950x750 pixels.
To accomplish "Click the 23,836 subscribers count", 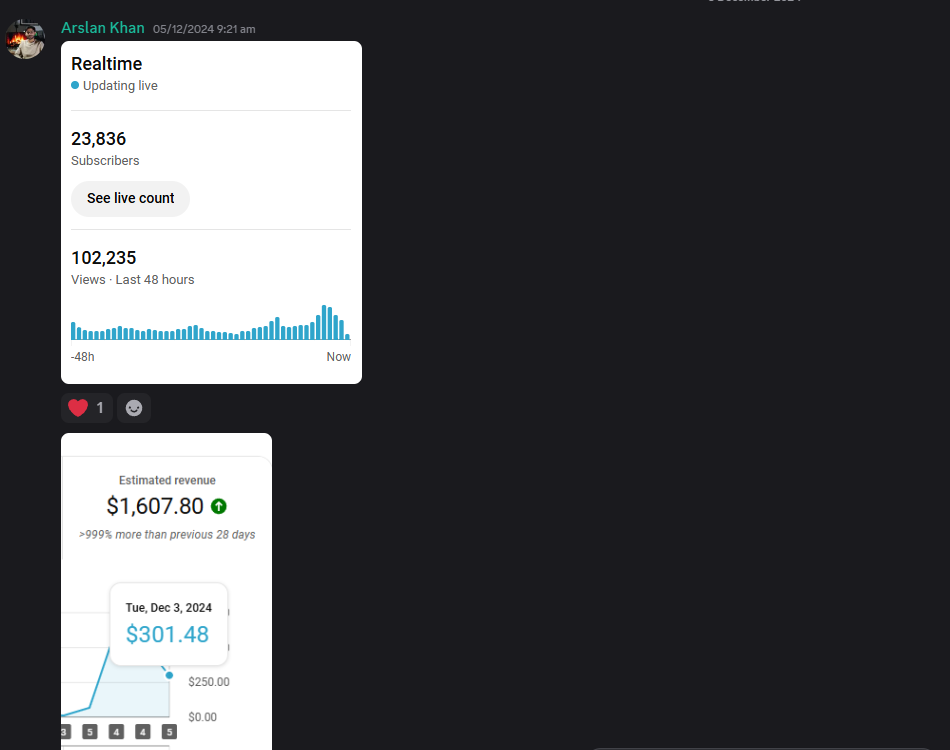I will (x=99, y=139).
